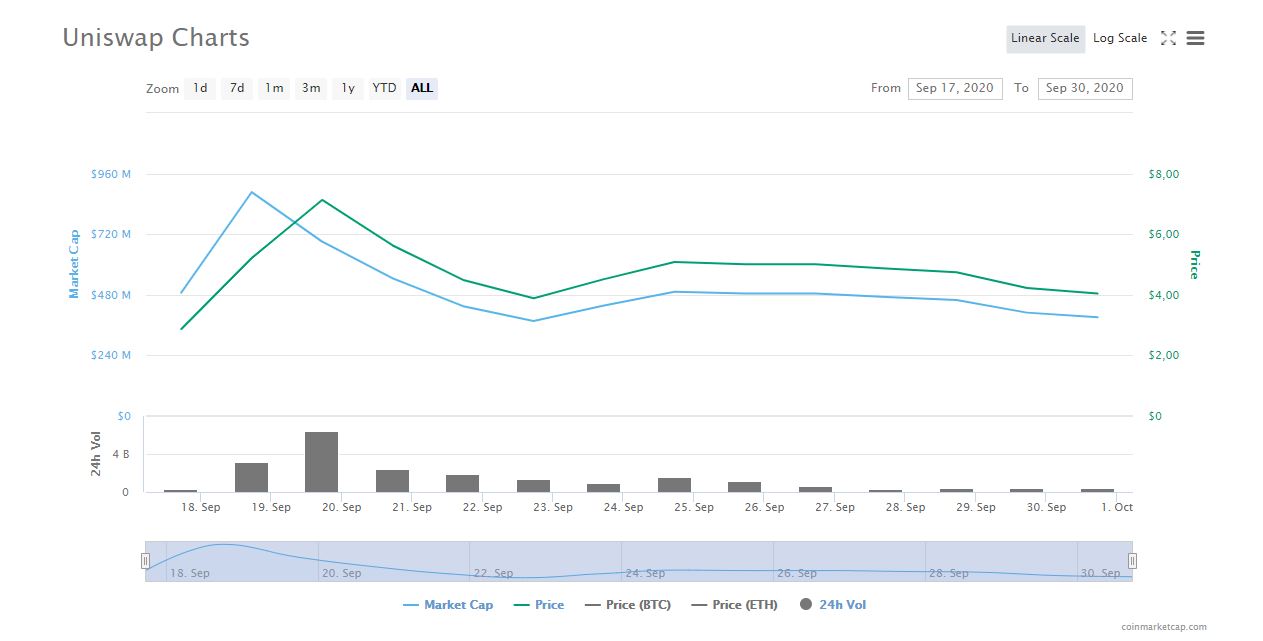Open the To date field
Viewport: 1263px width, 641px height.
point(1085,88)
